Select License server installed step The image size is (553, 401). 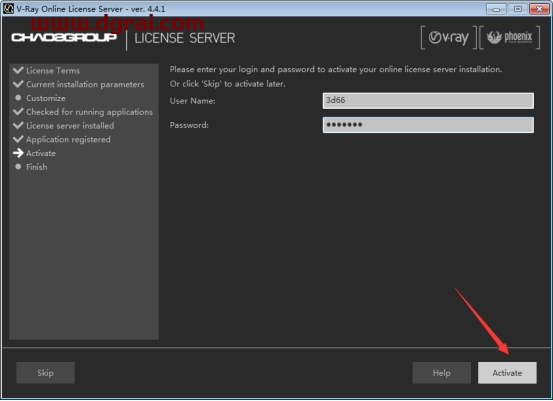[70, 126]
